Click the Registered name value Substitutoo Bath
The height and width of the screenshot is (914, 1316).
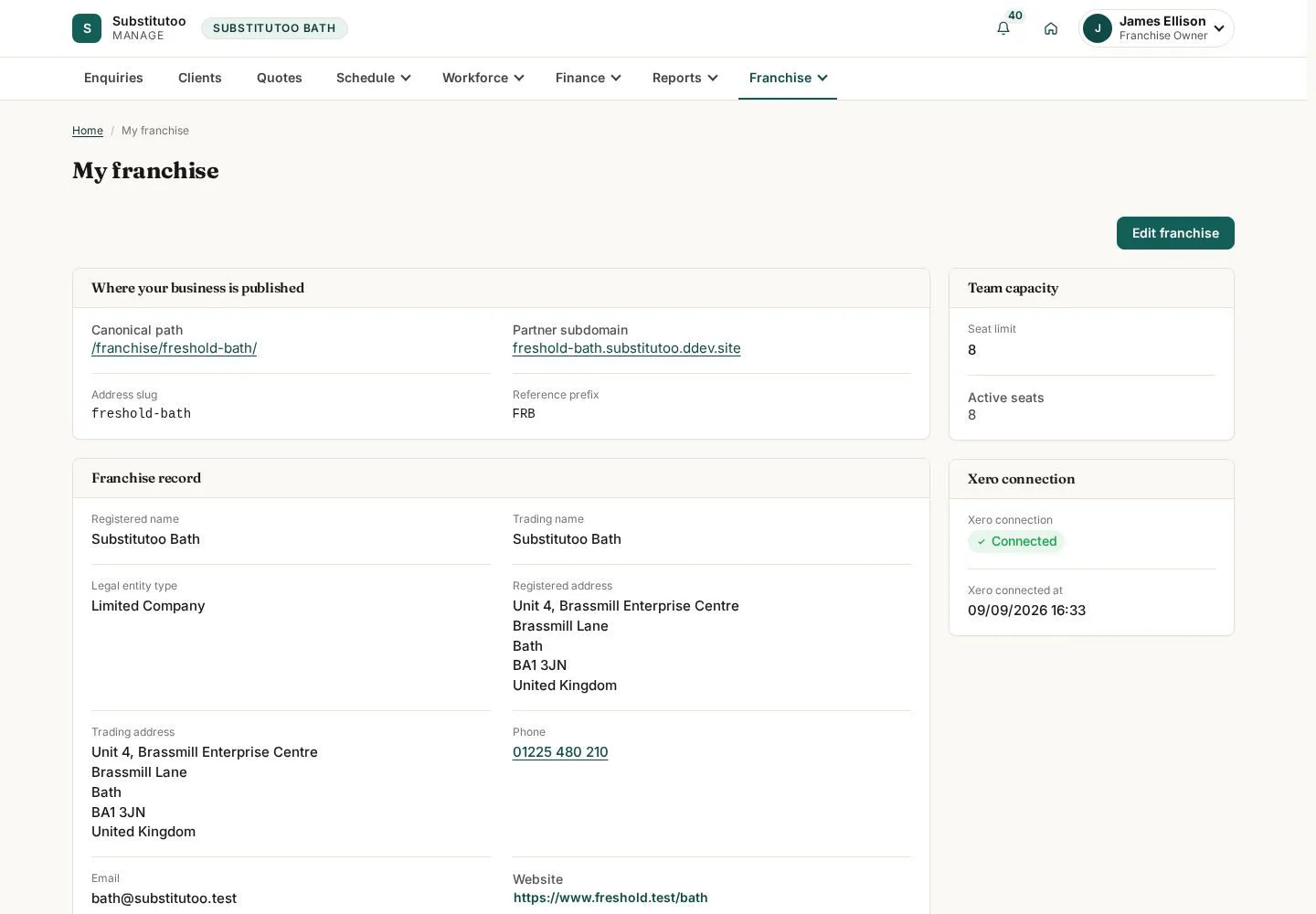[x=146, y=539]
